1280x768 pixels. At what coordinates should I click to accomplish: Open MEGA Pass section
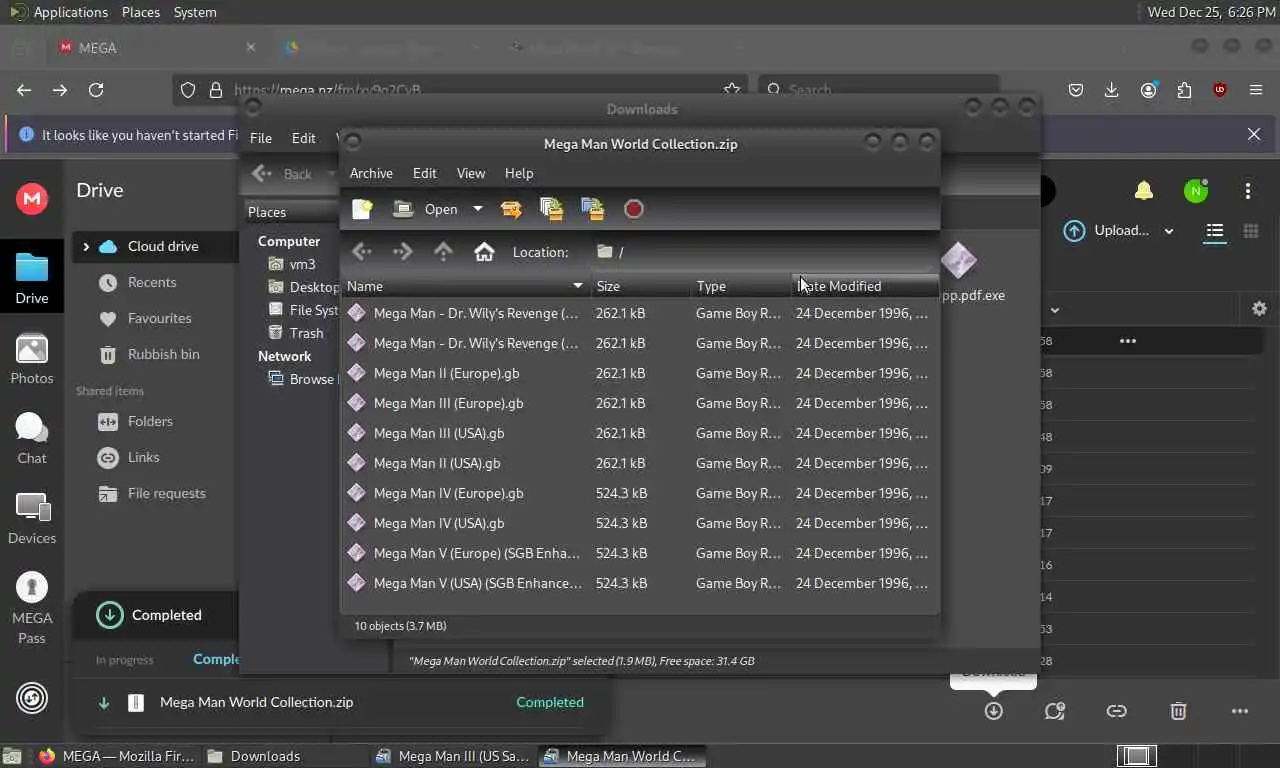pyautogui.click(x=32, y=608)
